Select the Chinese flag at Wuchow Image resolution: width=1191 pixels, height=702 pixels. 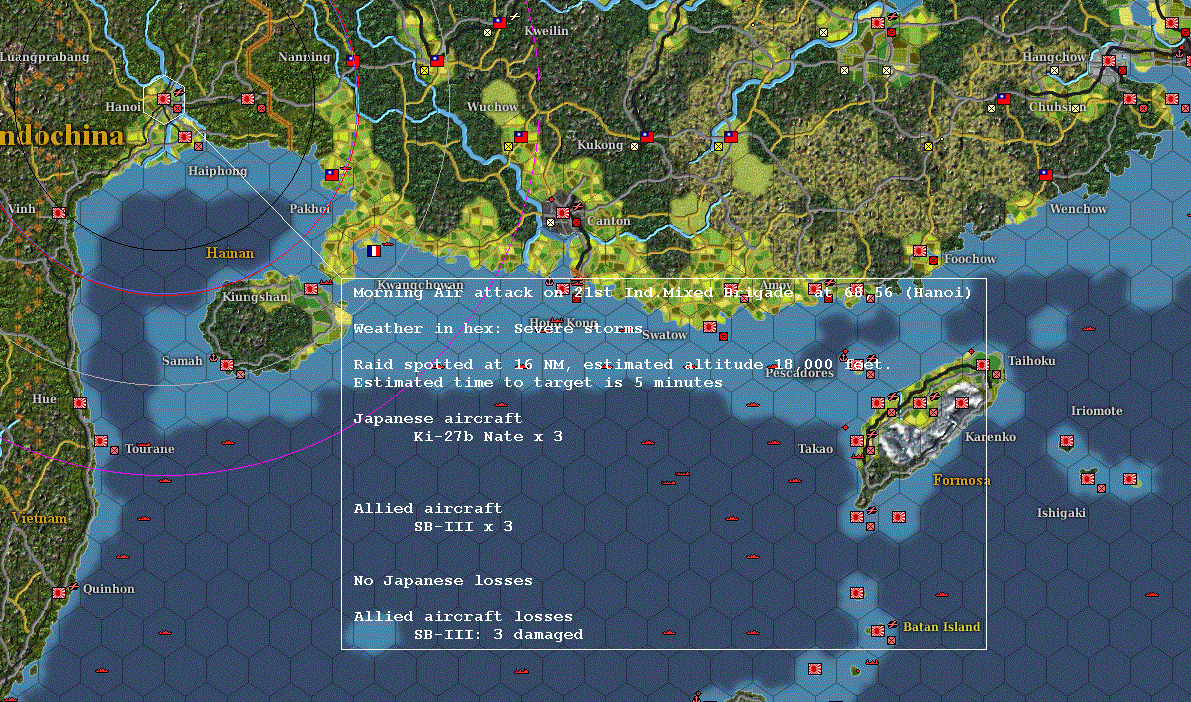point(520,137)
